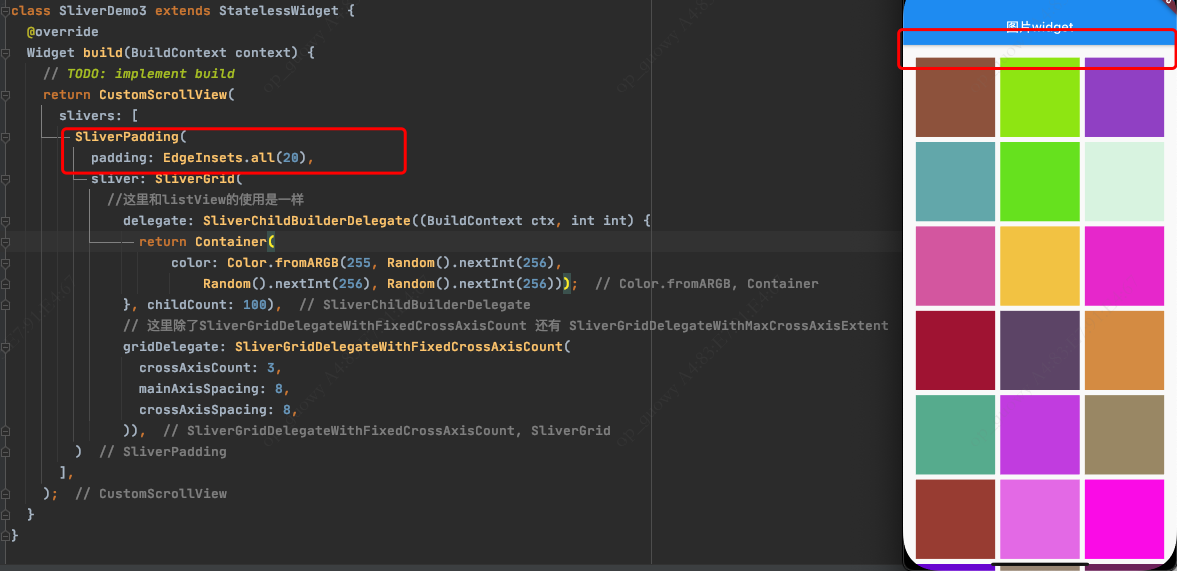The width and height of the screenshot is (1177, 571).
Task: Click the crossAxisCount: 3 line
Action: coord(211,368)
